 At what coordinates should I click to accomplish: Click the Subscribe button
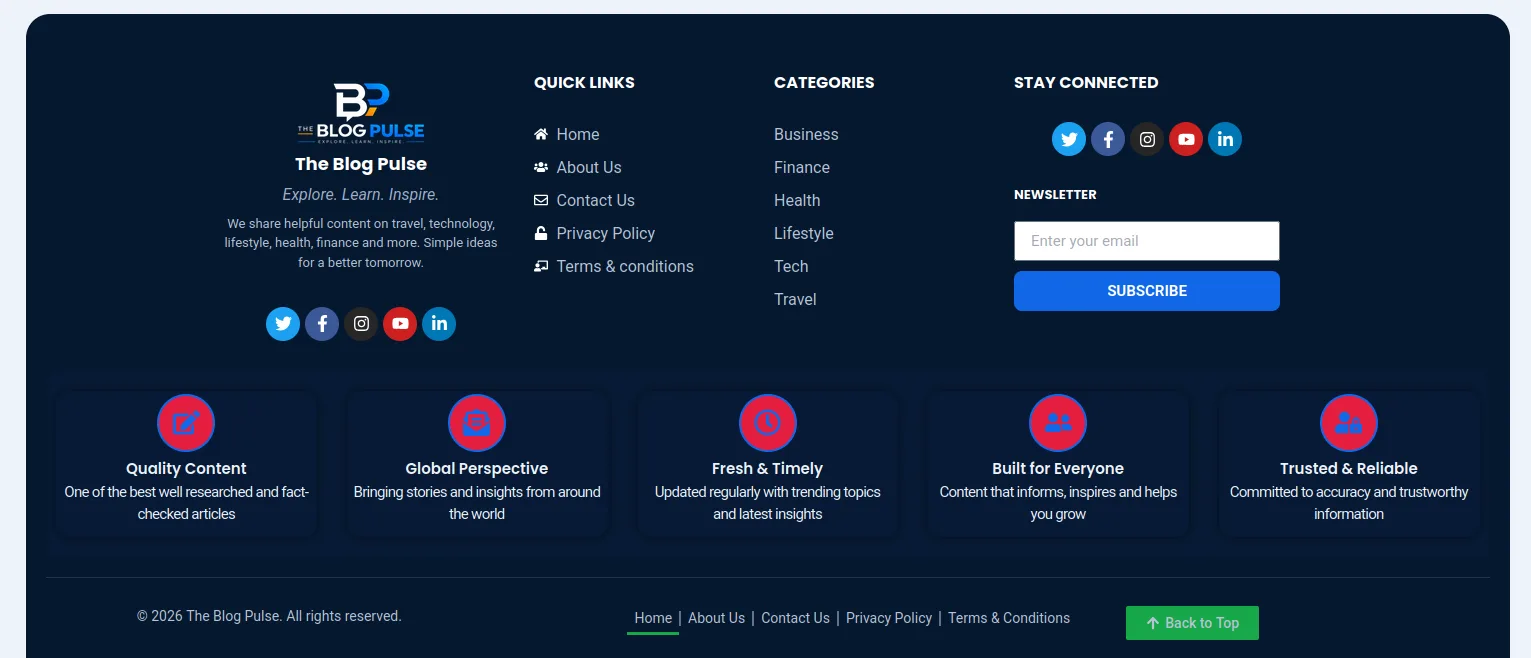[x=1147, y=291]
